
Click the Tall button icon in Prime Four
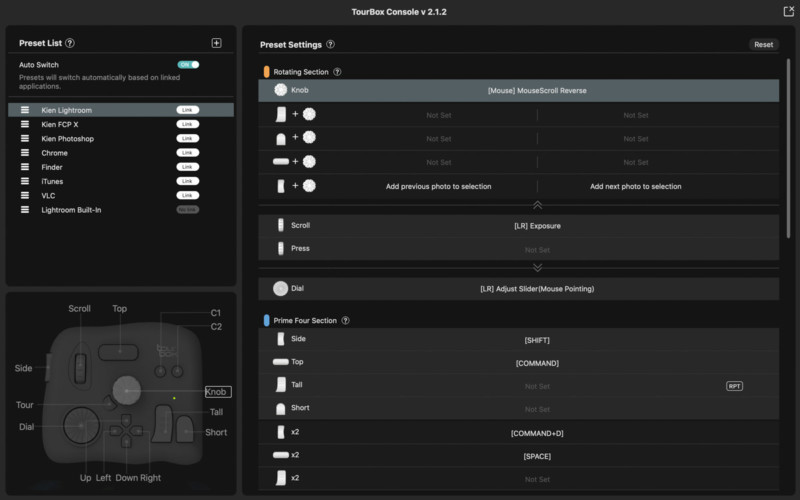pos(281,385)
